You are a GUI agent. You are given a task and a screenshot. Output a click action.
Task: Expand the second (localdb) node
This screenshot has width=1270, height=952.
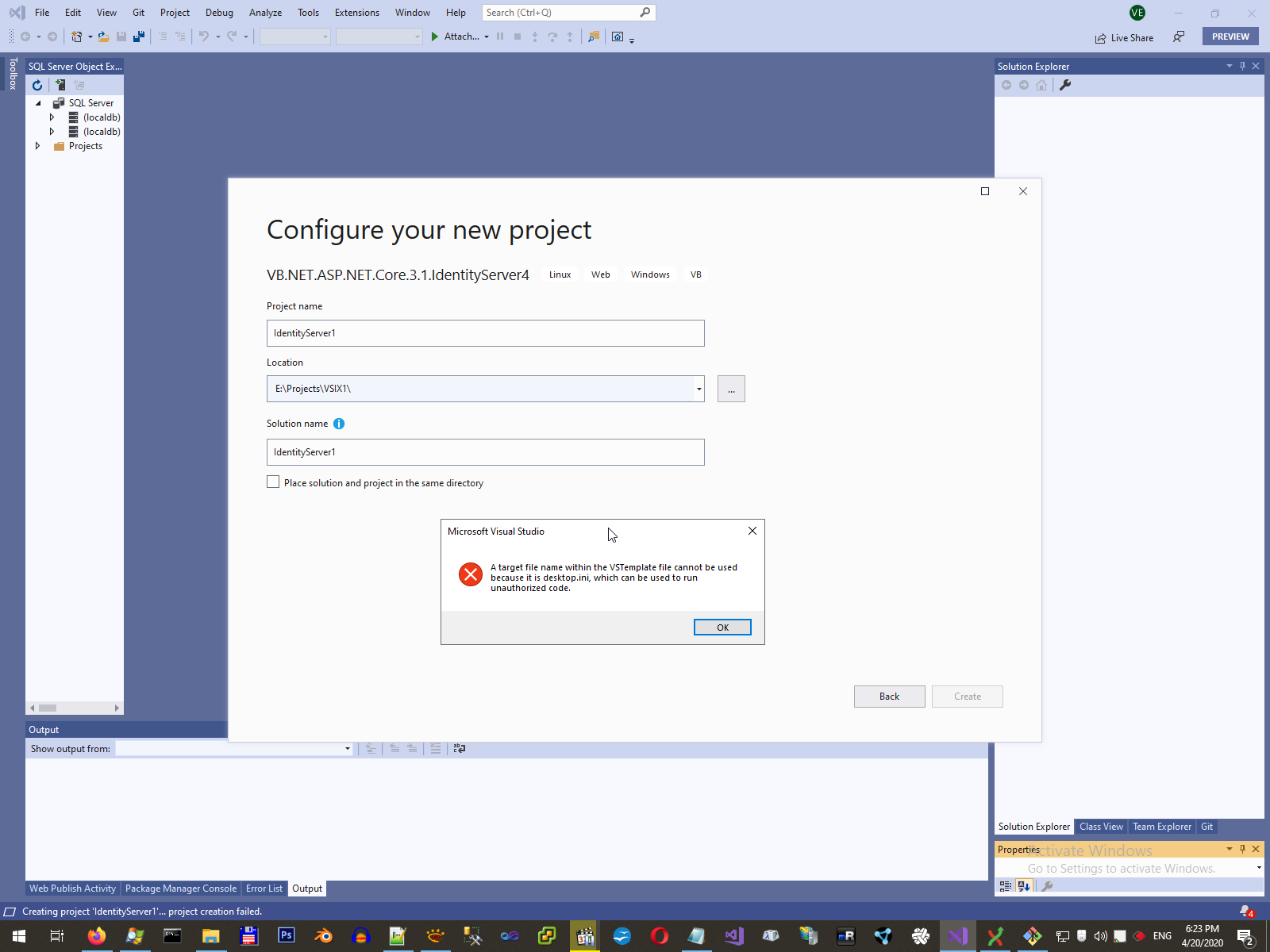click(x=52, y=132)
